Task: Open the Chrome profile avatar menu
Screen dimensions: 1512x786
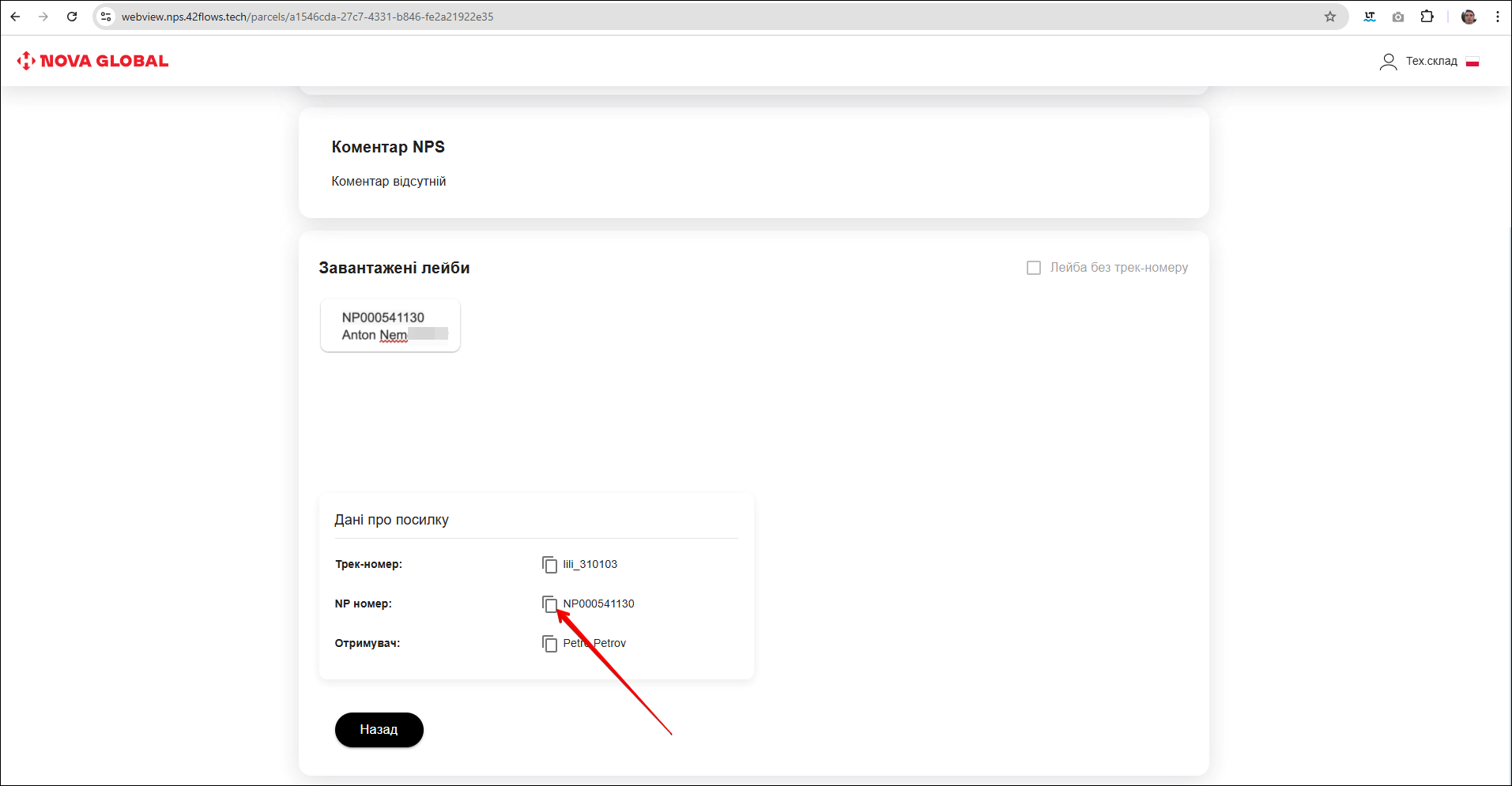Action: click(1469, 17)
